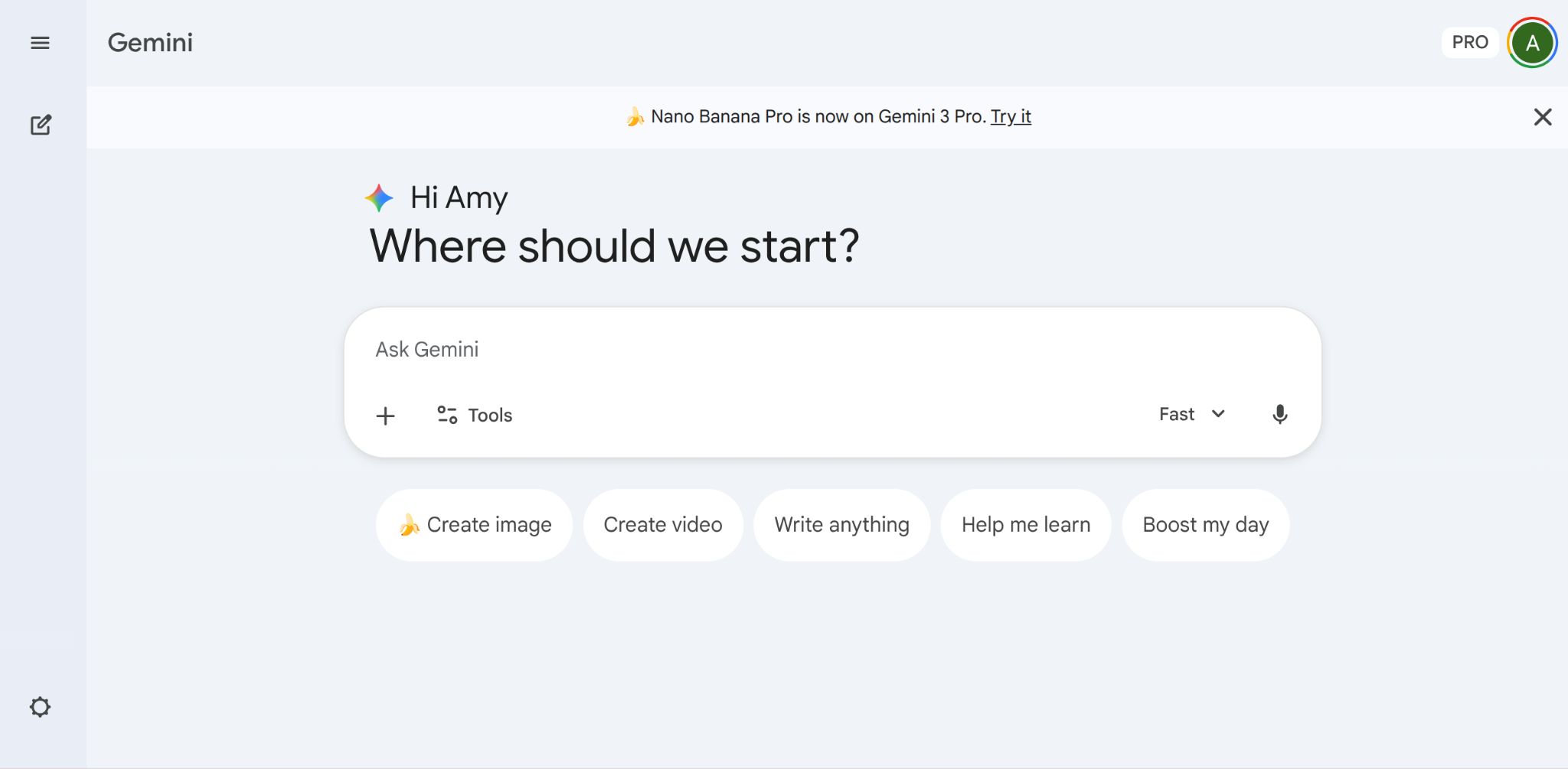
Task: Pick the Boost my day chip
Action: 1206,525
